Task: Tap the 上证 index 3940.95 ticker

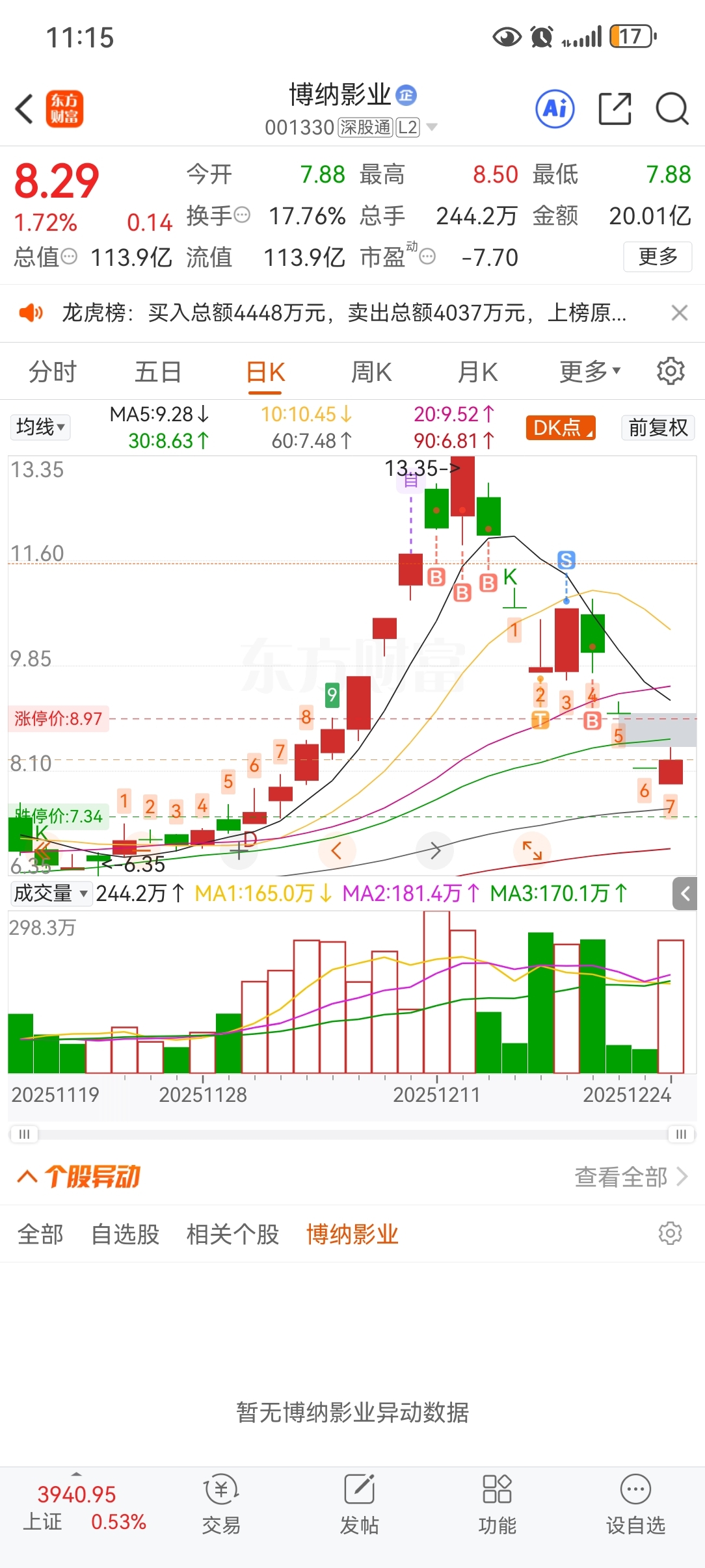Action: (85, 1508)
